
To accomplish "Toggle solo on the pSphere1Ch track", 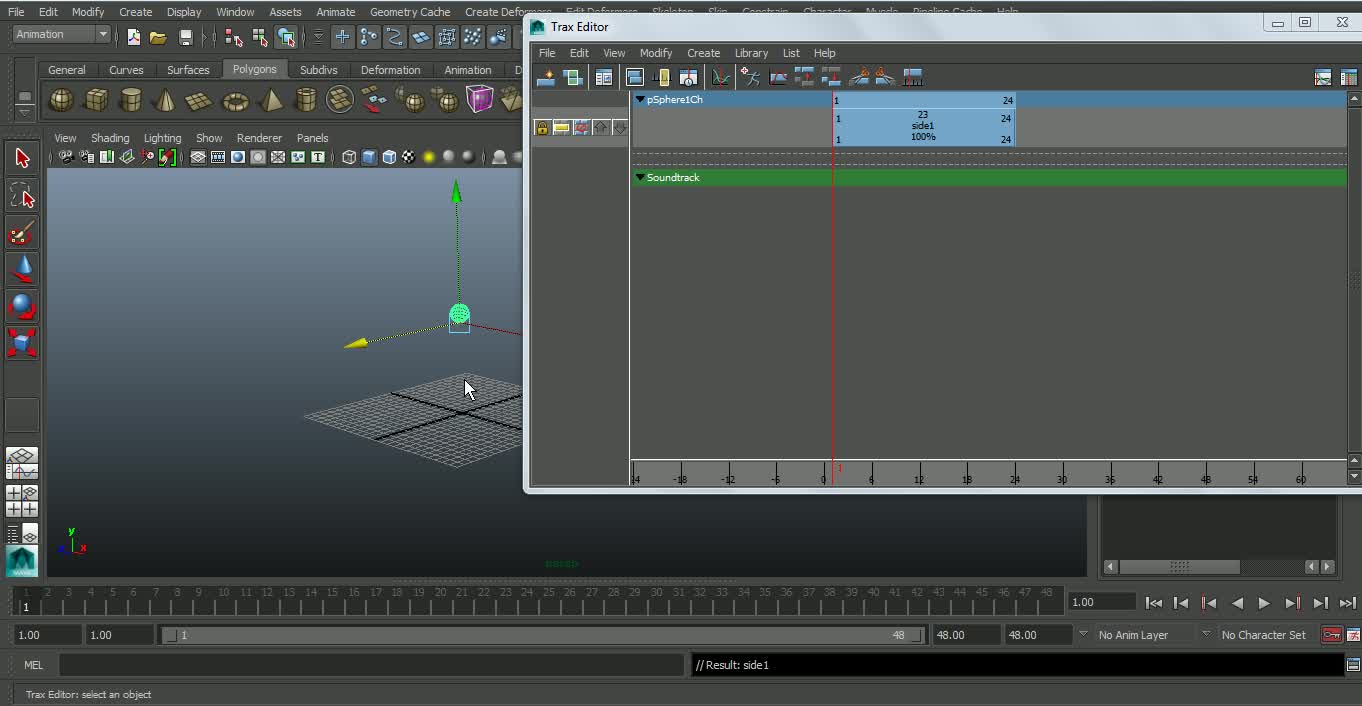I will [561, 128].
